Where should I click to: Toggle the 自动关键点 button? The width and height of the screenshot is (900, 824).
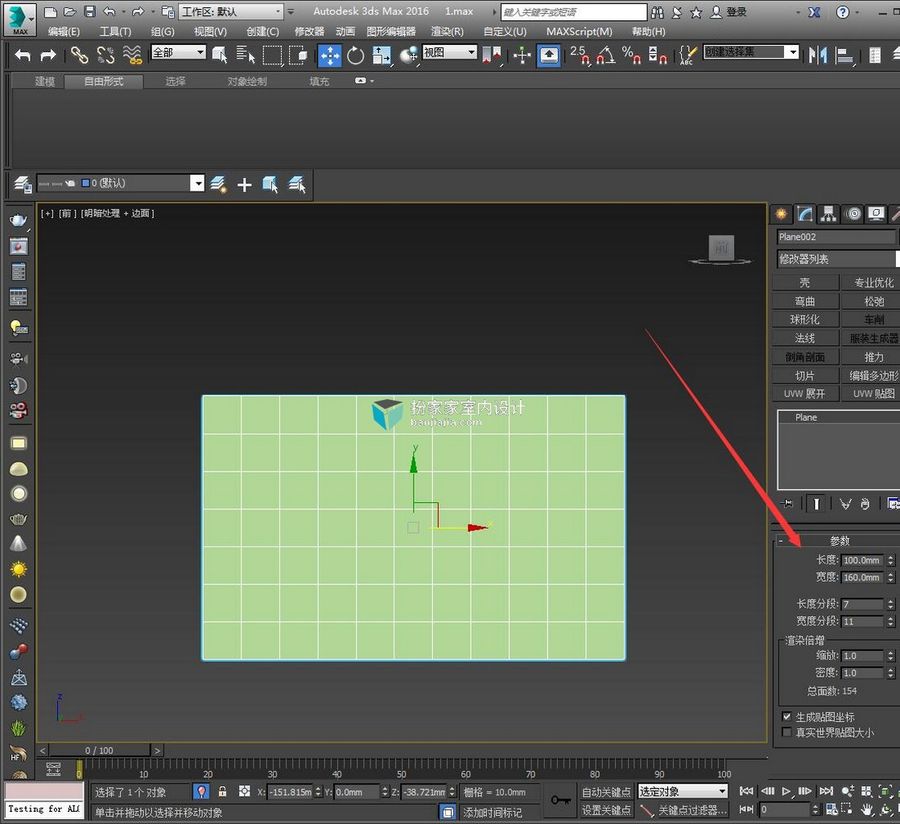606,792
